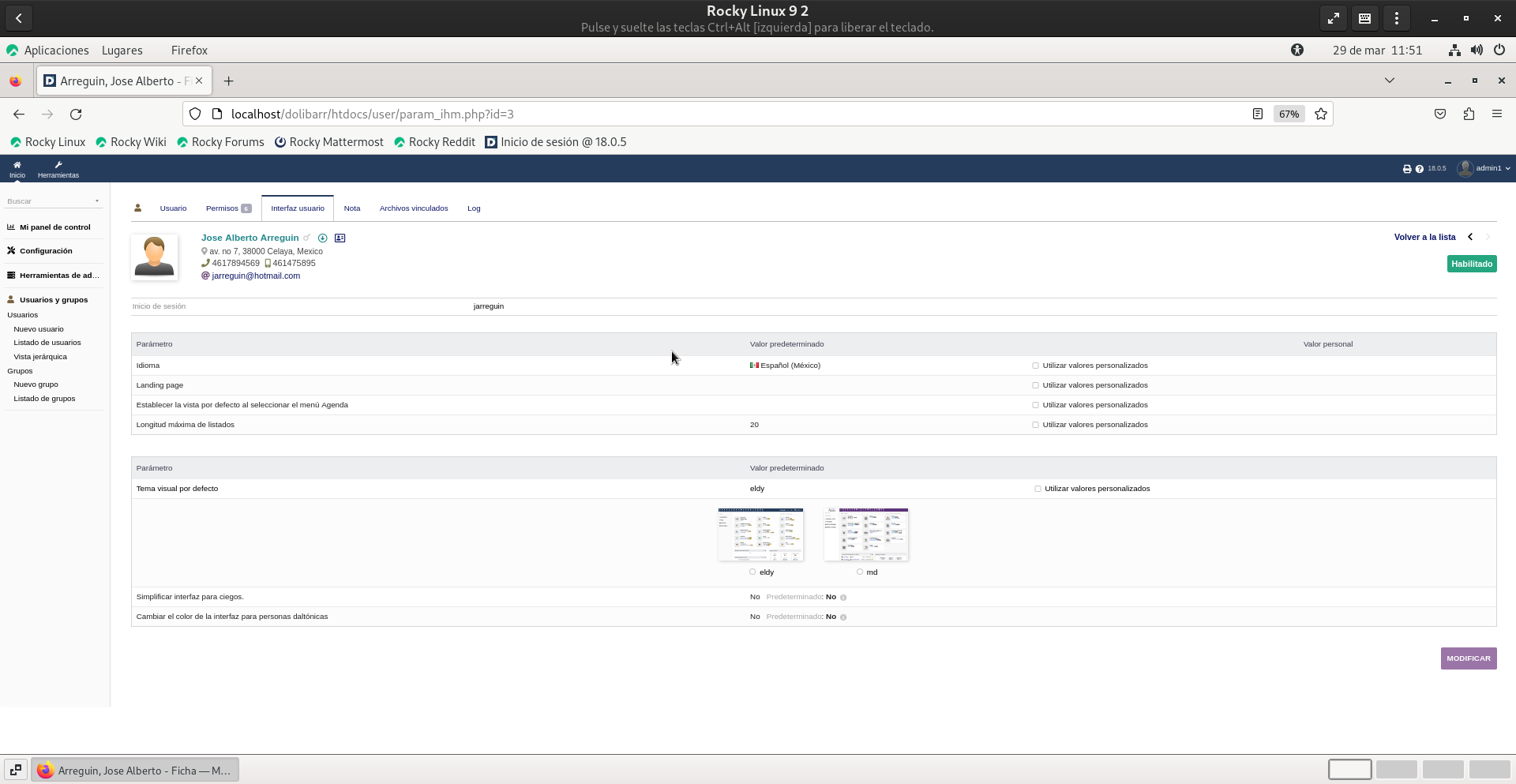The height and width of the screenshot is (784, 1516).
Task: Open the Herramientas wrench menu
Action: pyautogui.click(x=58, y=165)
